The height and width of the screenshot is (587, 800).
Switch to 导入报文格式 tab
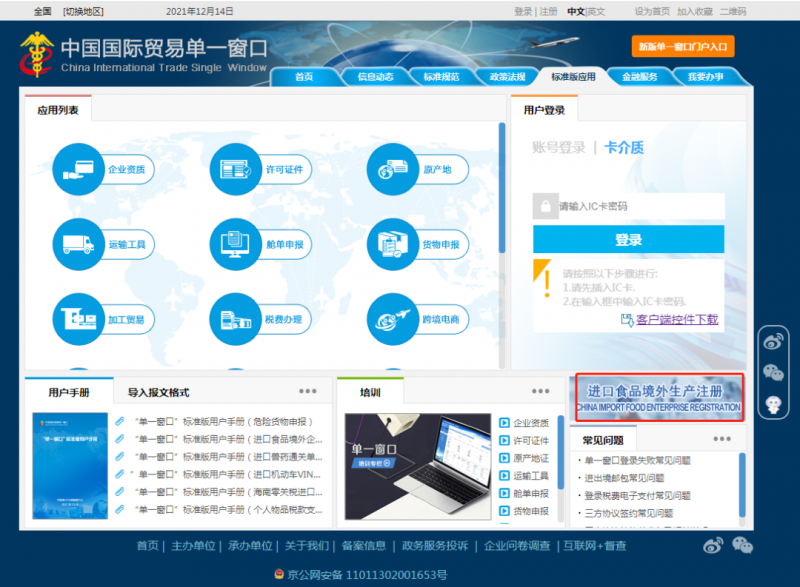coord(158,392)
